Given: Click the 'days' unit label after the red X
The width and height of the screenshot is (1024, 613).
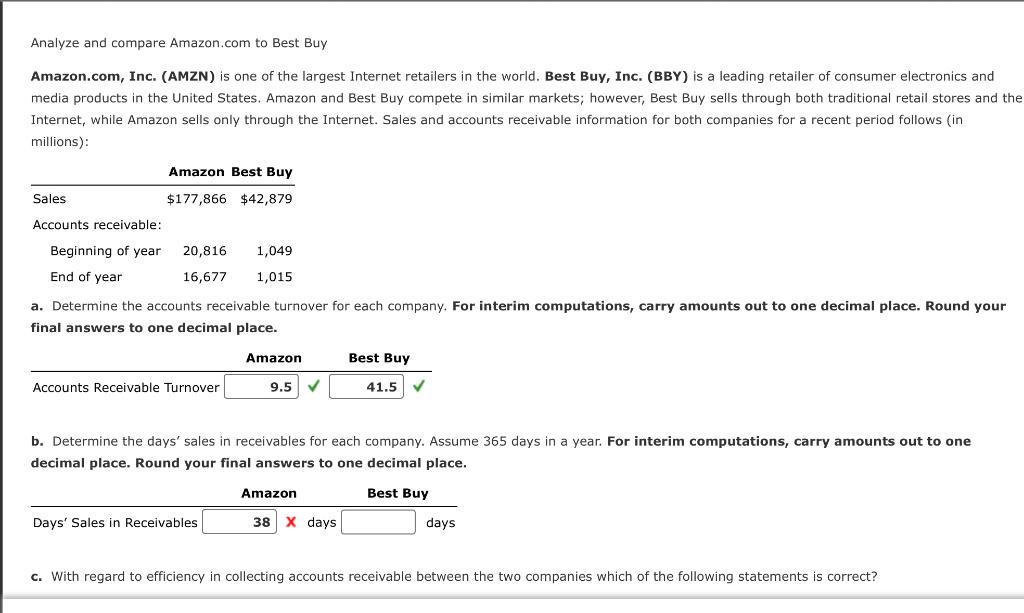Looking at the screenshot, I should pos(321,522).
